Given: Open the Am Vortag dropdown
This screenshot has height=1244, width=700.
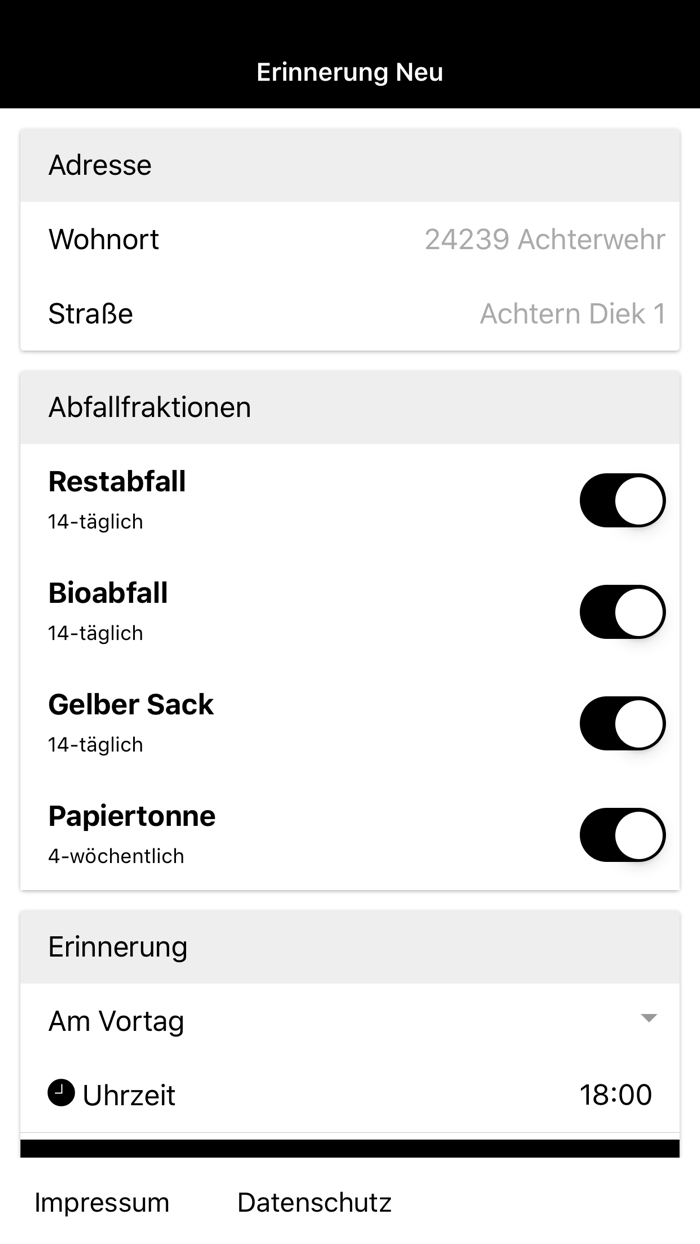Looking at the screenshot, I should point(349,1020).
